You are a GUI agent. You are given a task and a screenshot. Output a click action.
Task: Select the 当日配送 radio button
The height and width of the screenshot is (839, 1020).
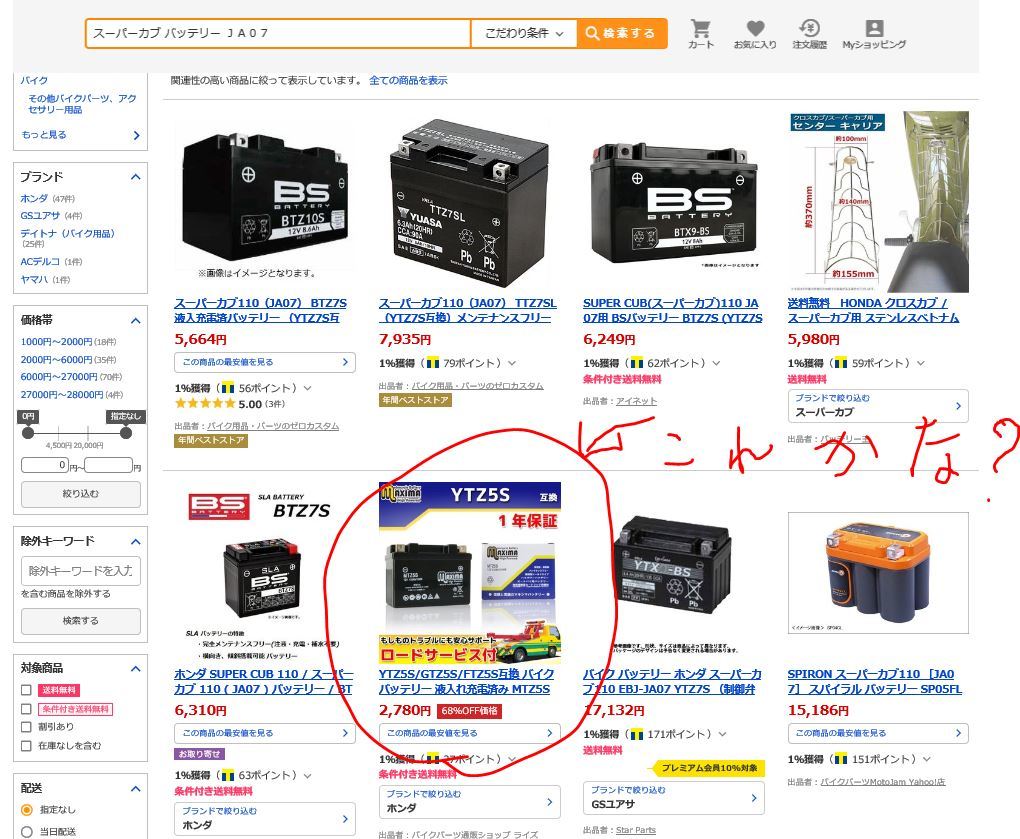click(27, 831)
